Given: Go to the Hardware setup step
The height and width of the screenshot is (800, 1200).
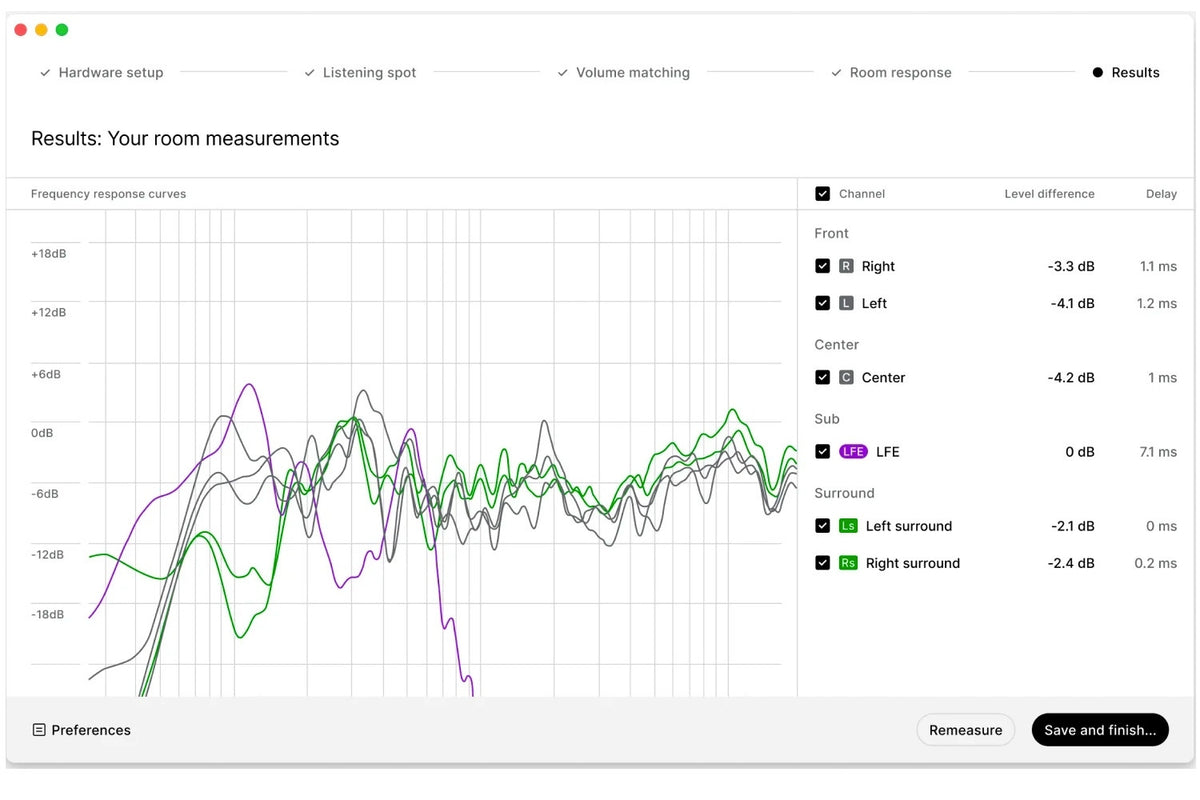Looking at the screenshot, I should click(x=101, y=73).
